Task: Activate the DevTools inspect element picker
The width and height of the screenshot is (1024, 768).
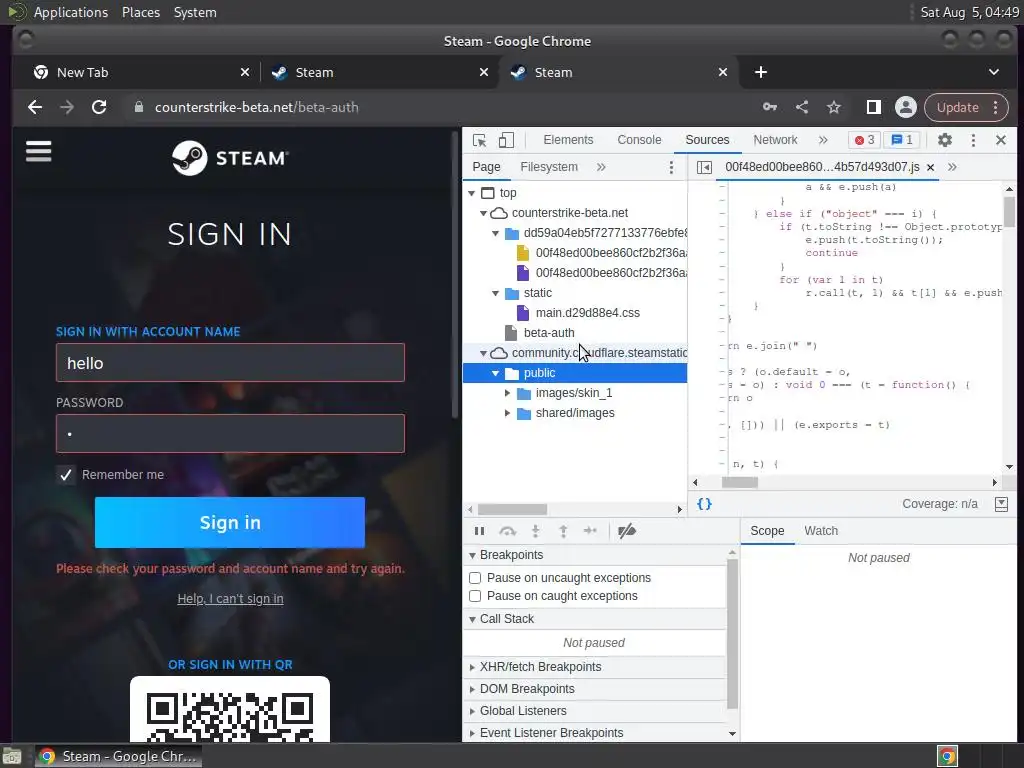Action: (x=479, y=140)
